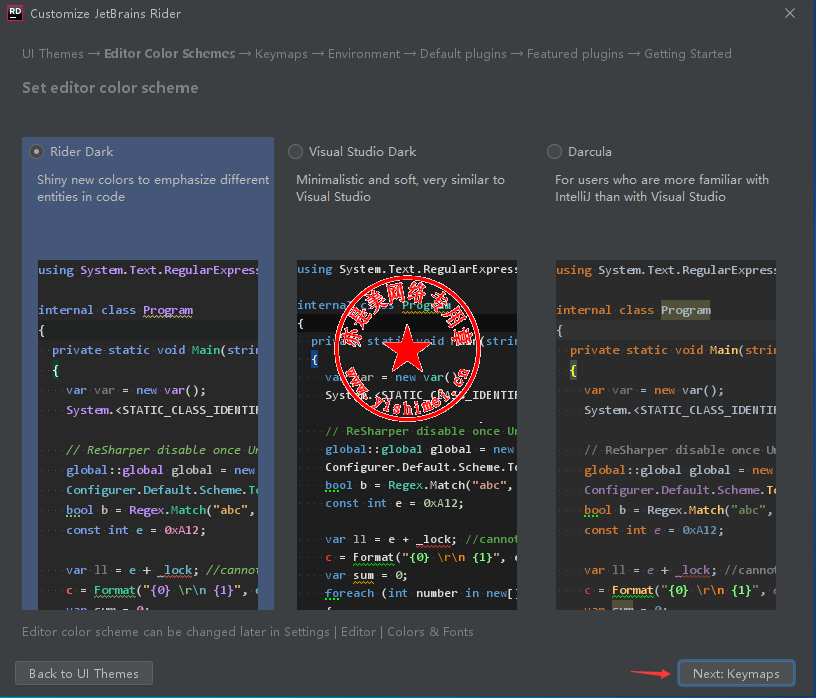816x698 pixels.
Task: Click the 'Shiny new colors to emphasize' description text
Action: pos(153,188)
